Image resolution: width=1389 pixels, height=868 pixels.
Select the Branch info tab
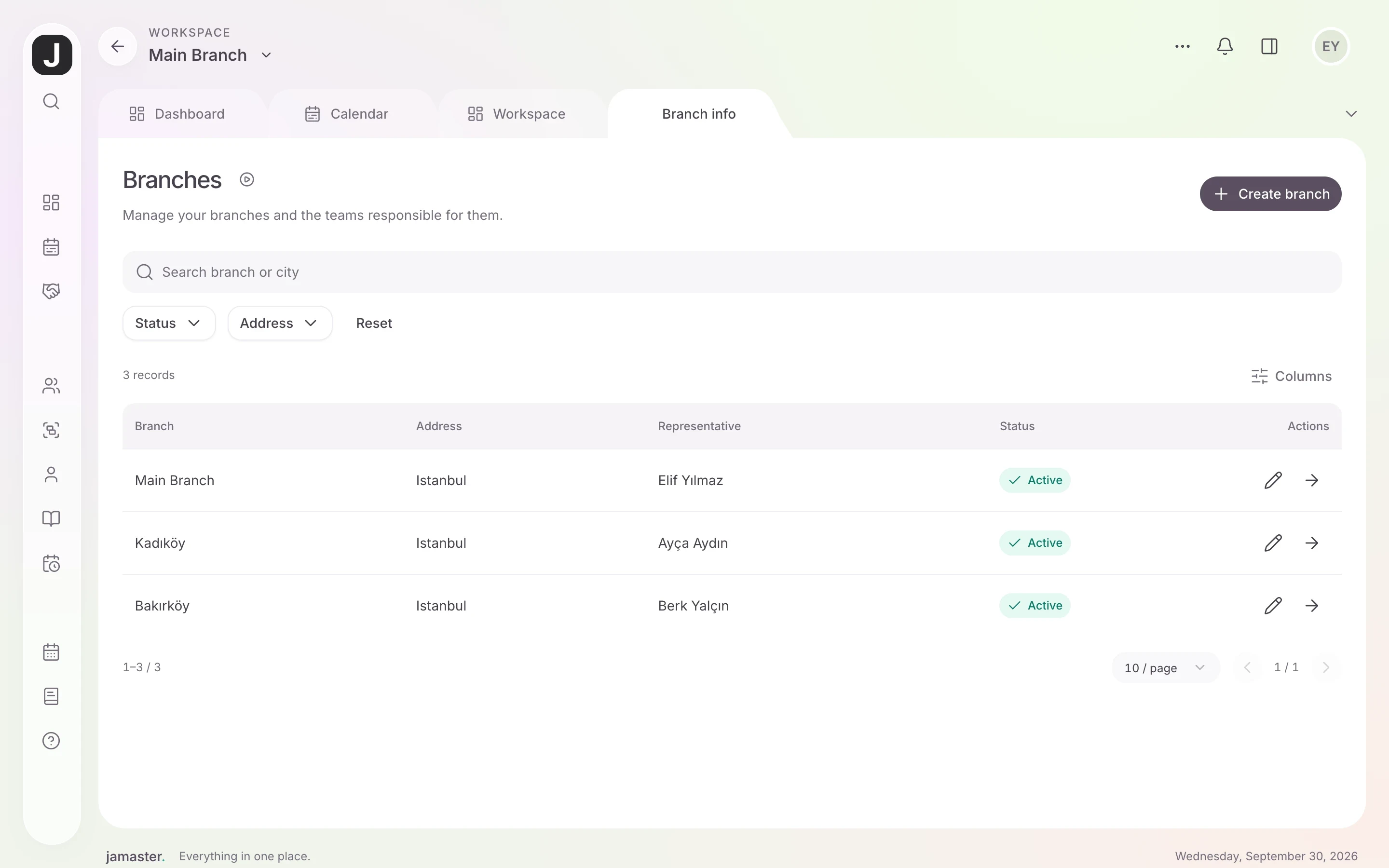click(x=698, y=114)
